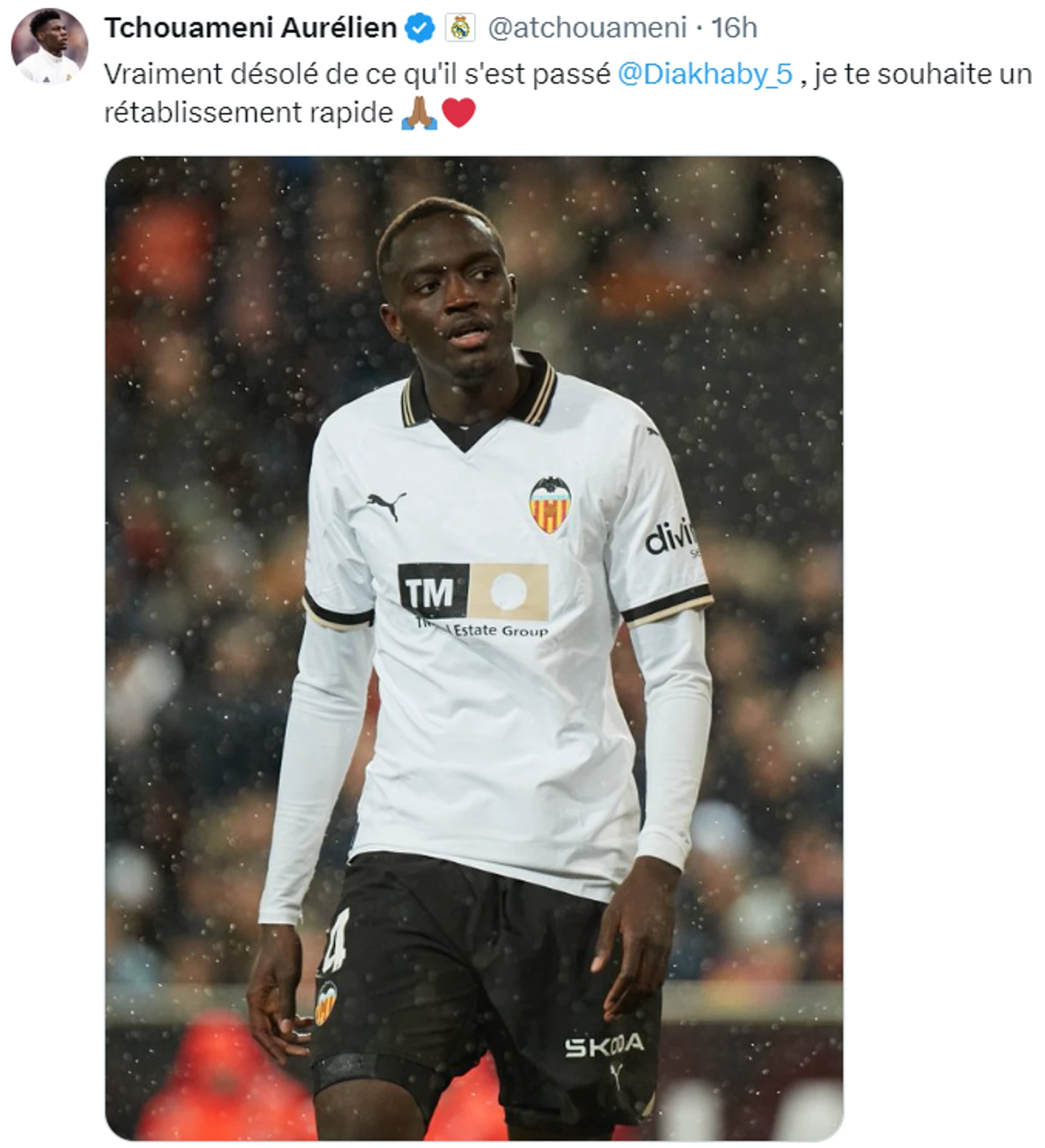Click the 'divi' sleeve sponsor in the photo
1045x1148 pixels.
671,535
